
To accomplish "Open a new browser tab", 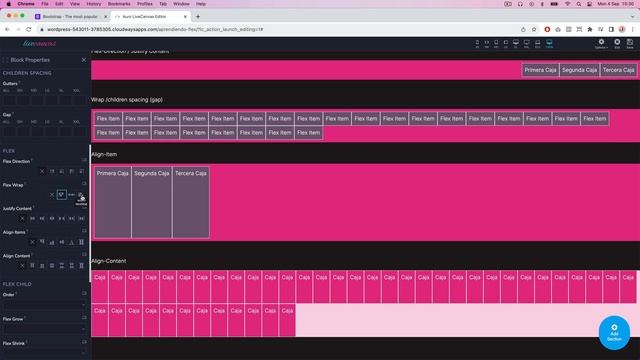I will (x=198, y=17).
